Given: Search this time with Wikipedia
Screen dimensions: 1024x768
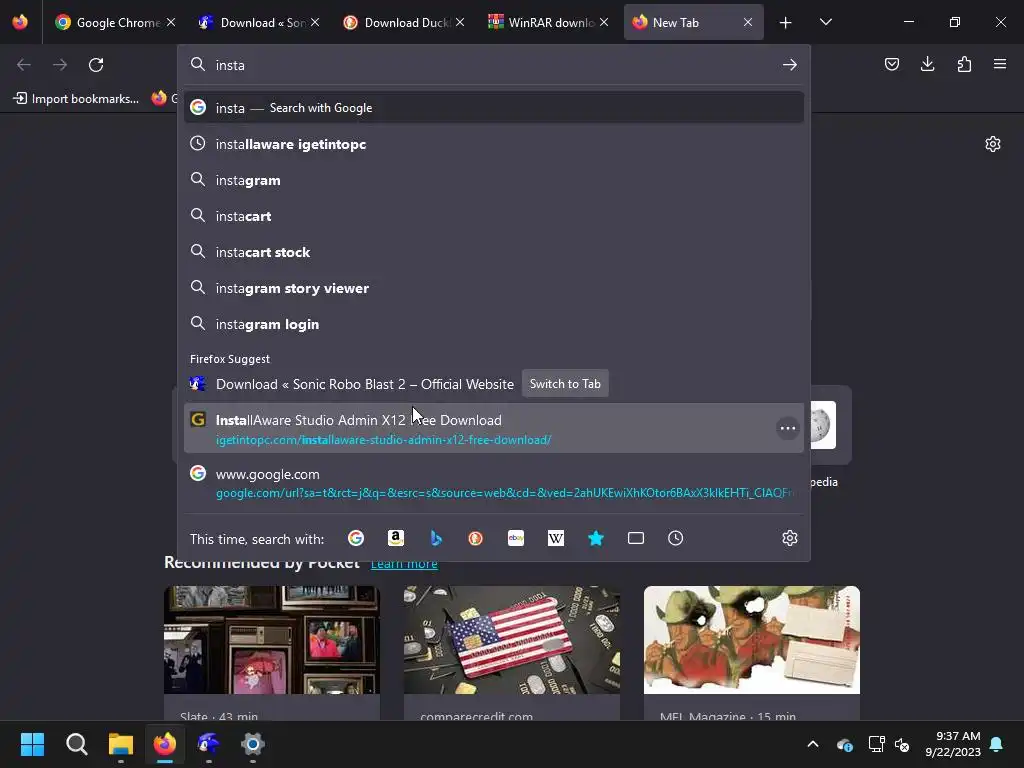Looking at the screenshot, I should click(556, 538).
